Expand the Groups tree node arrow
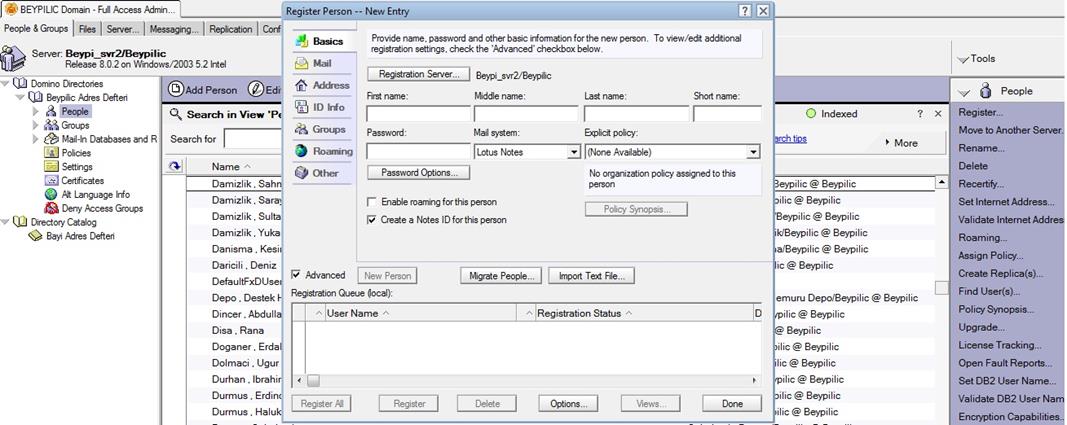1067x425 pixels. [x=35, y=125]
